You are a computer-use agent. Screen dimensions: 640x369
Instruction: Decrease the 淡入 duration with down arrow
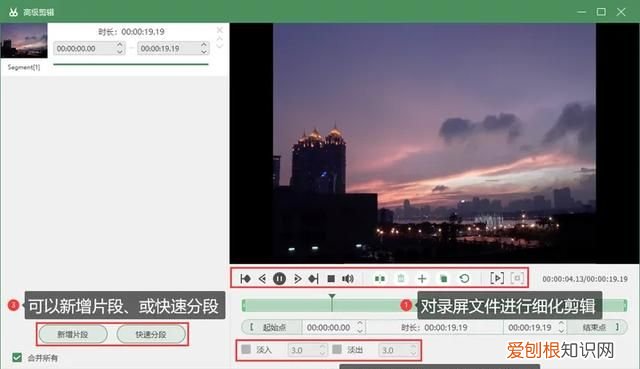coord(322,353)
